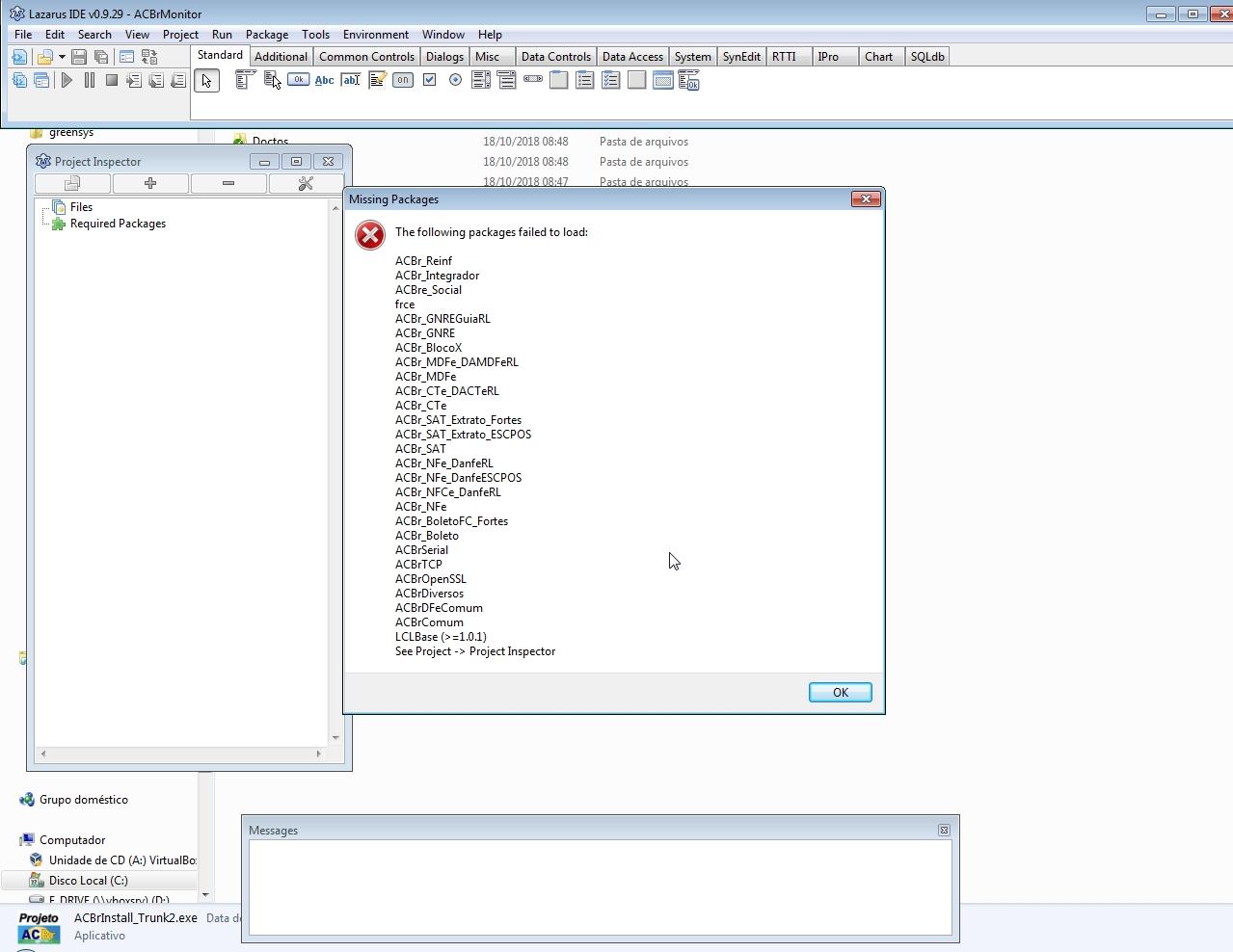Viewport: 1233px width, 952px height.
Task: Select Required Packages node in Project Inspector
Action: pyautogui.click(x=118, y=224)
